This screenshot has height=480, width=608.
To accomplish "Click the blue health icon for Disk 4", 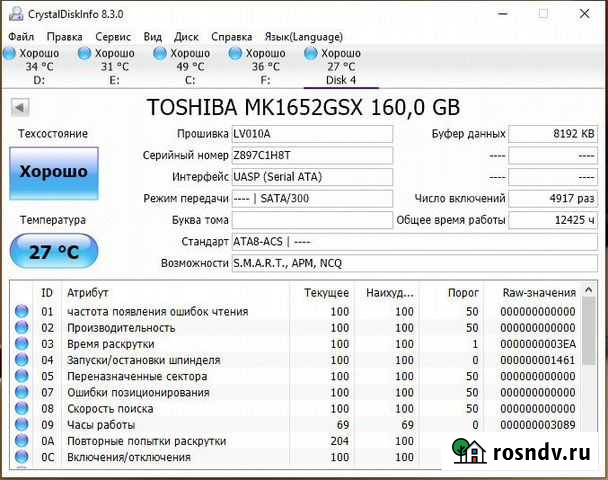I will (x=310, y=53).
